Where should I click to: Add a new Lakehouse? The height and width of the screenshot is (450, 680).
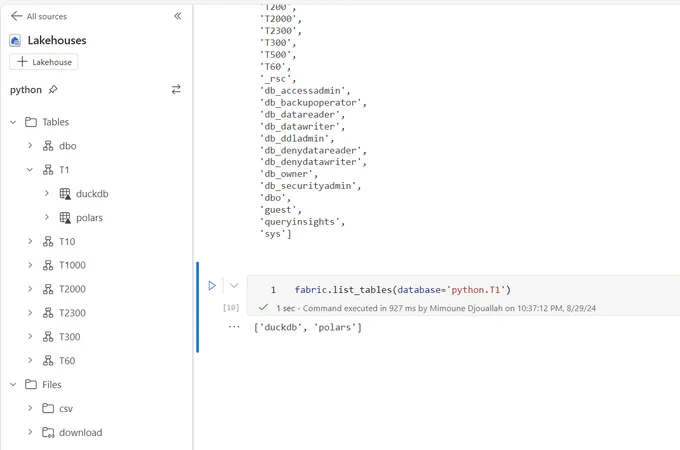pos(44,62)
